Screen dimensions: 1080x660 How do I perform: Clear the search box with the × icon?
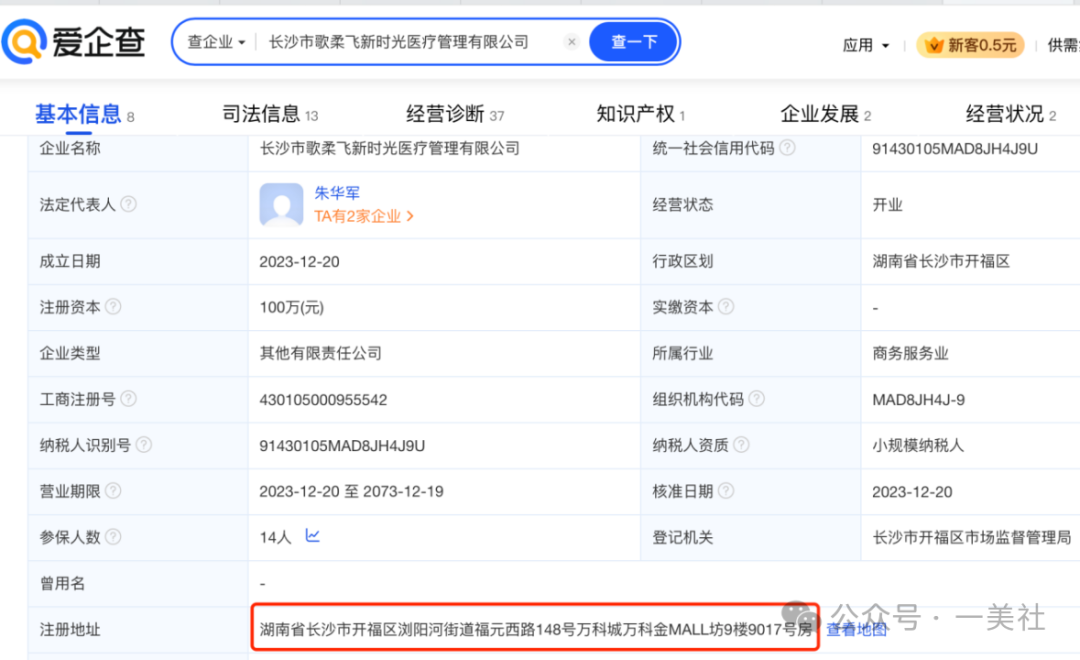coord(571,42)
